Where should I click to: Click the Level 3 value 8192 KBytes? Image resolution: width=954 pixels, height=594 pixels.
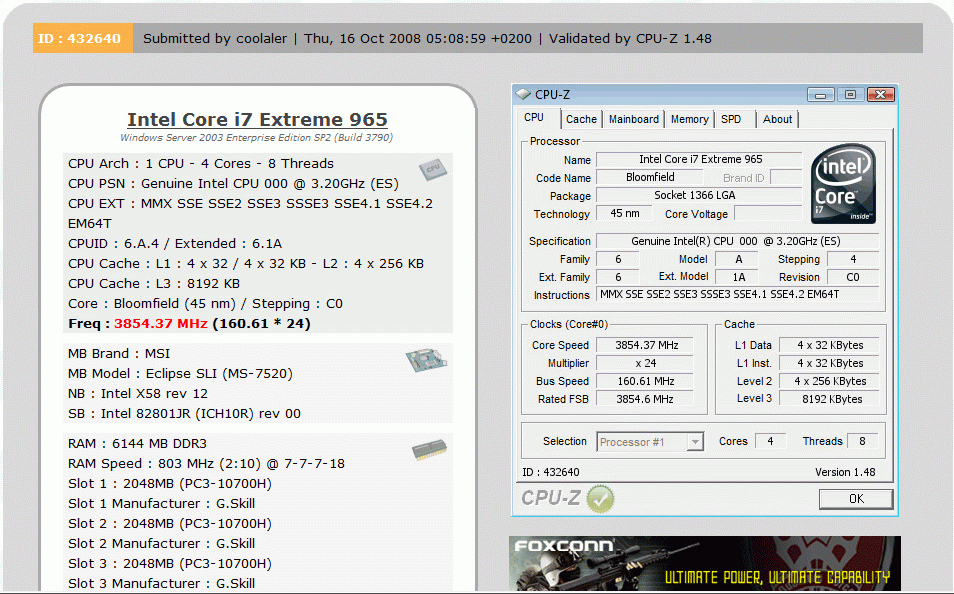coord(829,399)
